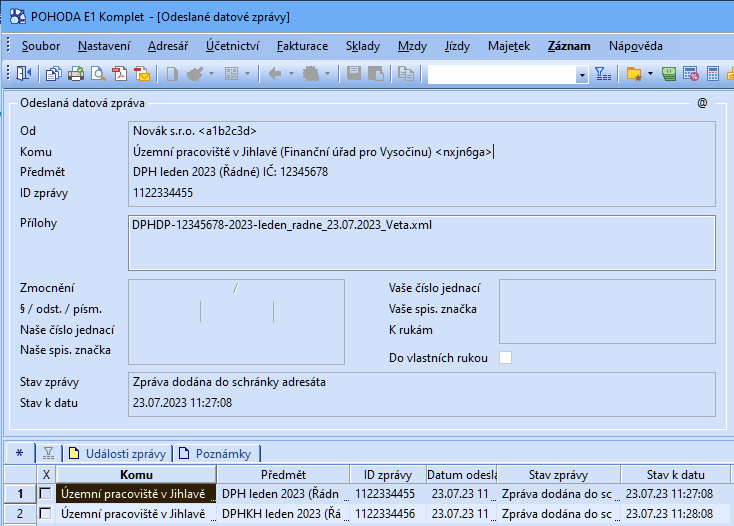Print the record with printer icon
Image resolution: width=734 pixels, height=526 pixels.
click(76, 73)
